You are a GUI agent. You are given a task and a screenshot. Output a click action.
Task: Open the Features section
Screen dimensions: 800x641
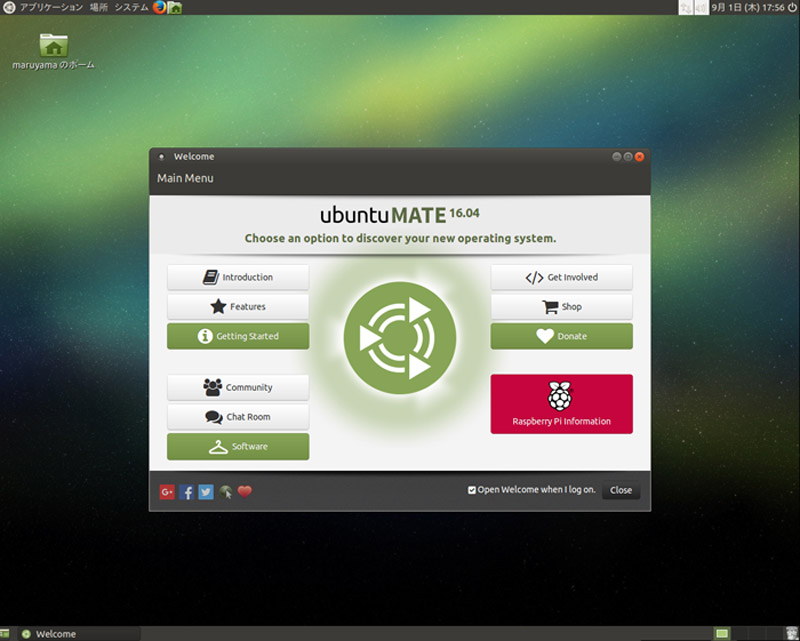[238, 307]
